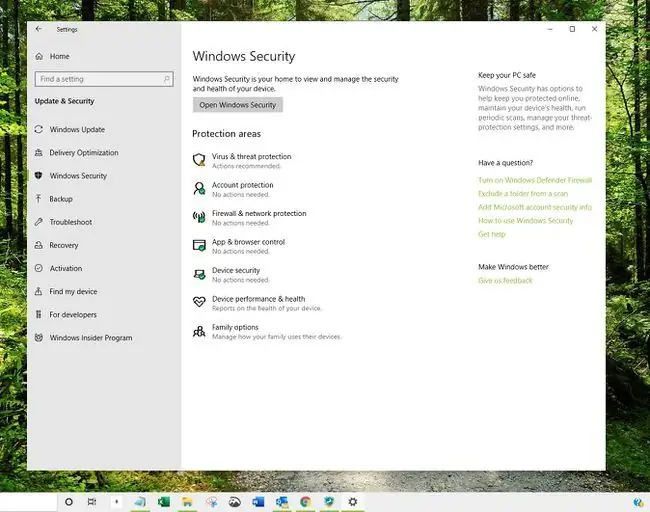The height and width of the screenshot is (512, 650).
Task: Click the Windows Insider Program icon
Action: tap(39, 338)
